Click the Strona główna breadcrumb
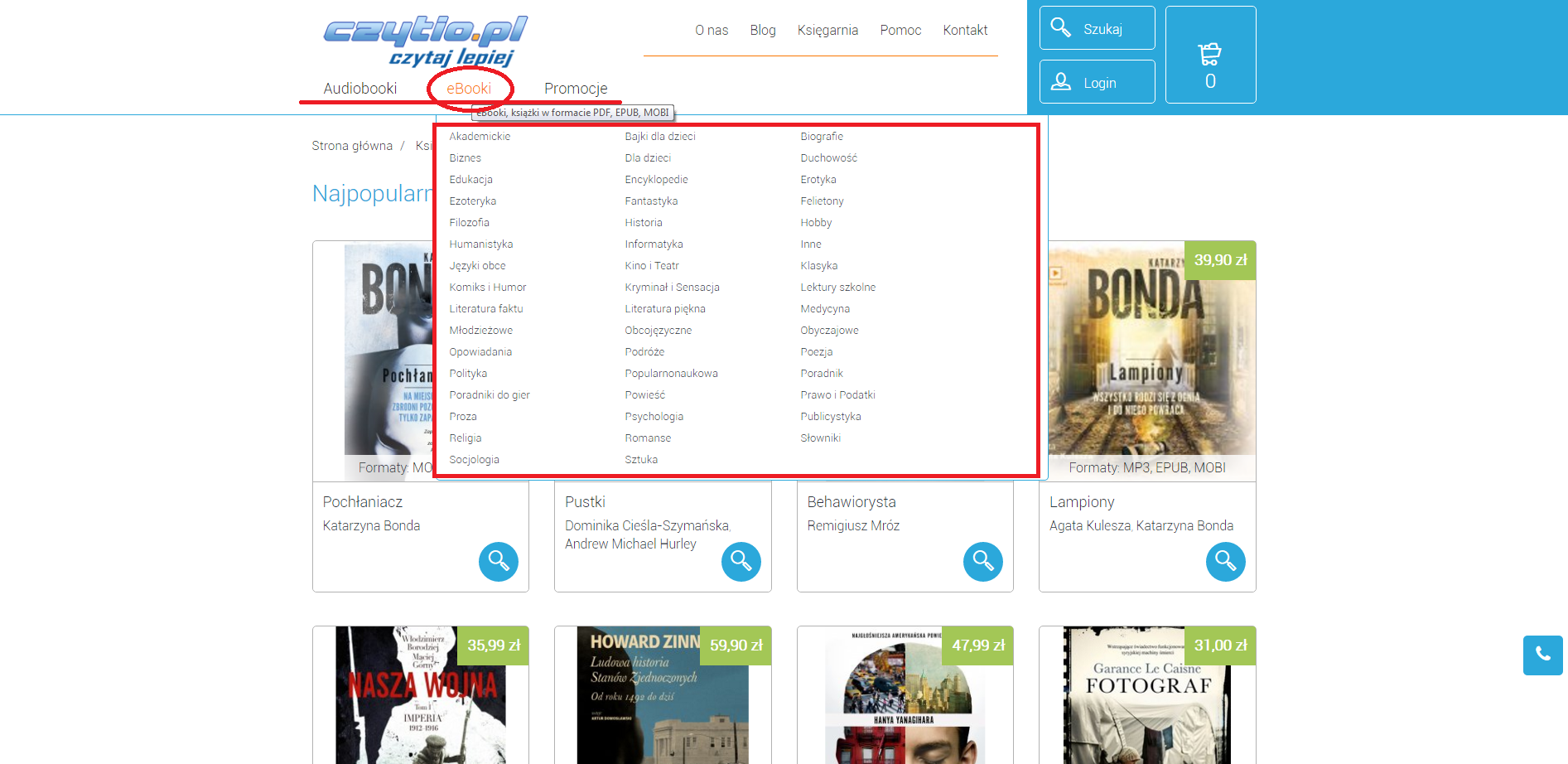The image size is (1568, 764). click(x=352, y=146)
